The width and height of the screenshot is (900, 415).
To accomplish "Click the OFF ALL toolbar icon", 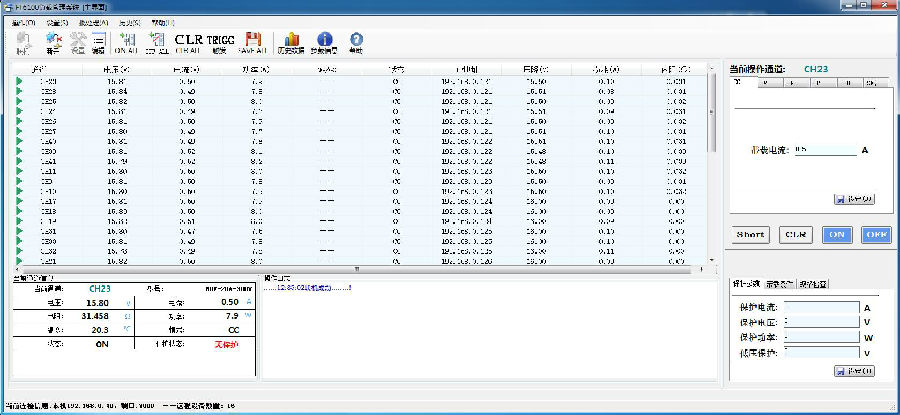I will point(156,41).
